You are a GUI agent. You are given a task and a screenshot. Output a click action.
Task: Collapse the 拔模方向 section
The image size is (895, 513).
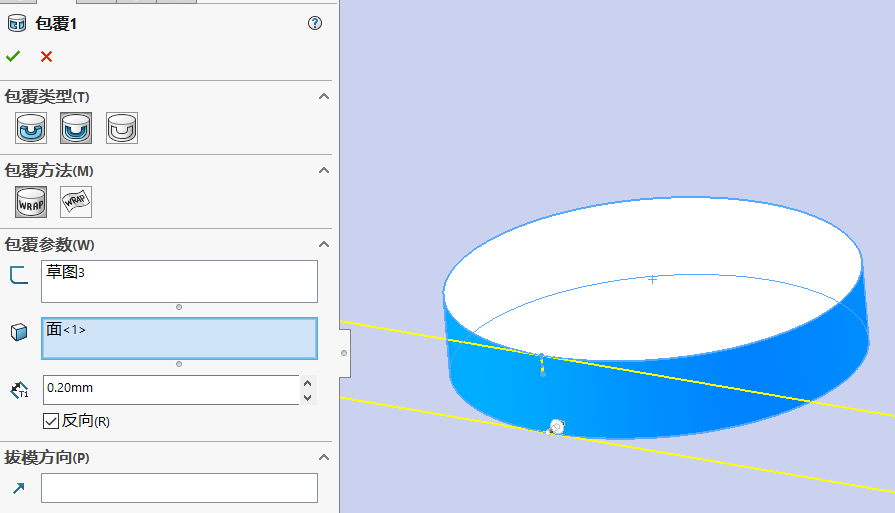tap(323, 457)
